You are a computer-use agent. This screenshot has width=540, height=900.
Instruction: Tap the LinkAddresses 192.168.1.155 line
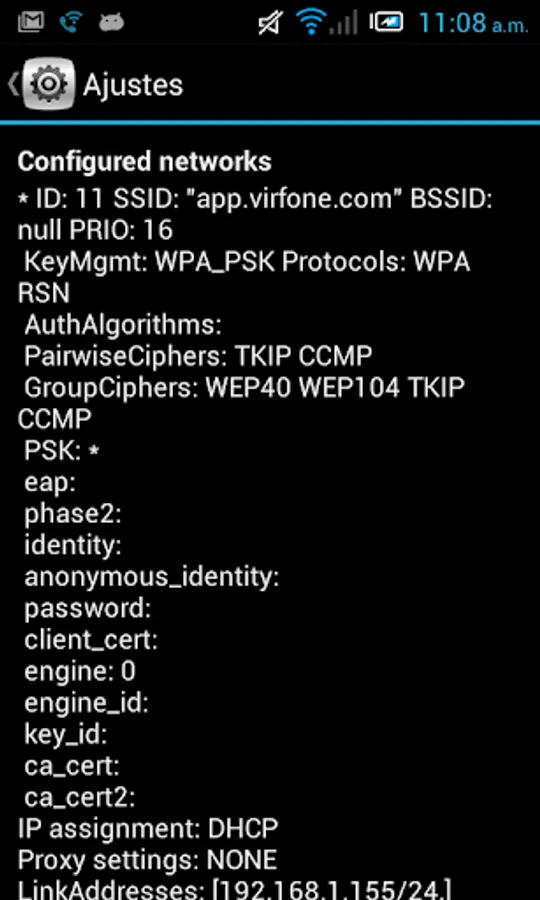[234, 889]
